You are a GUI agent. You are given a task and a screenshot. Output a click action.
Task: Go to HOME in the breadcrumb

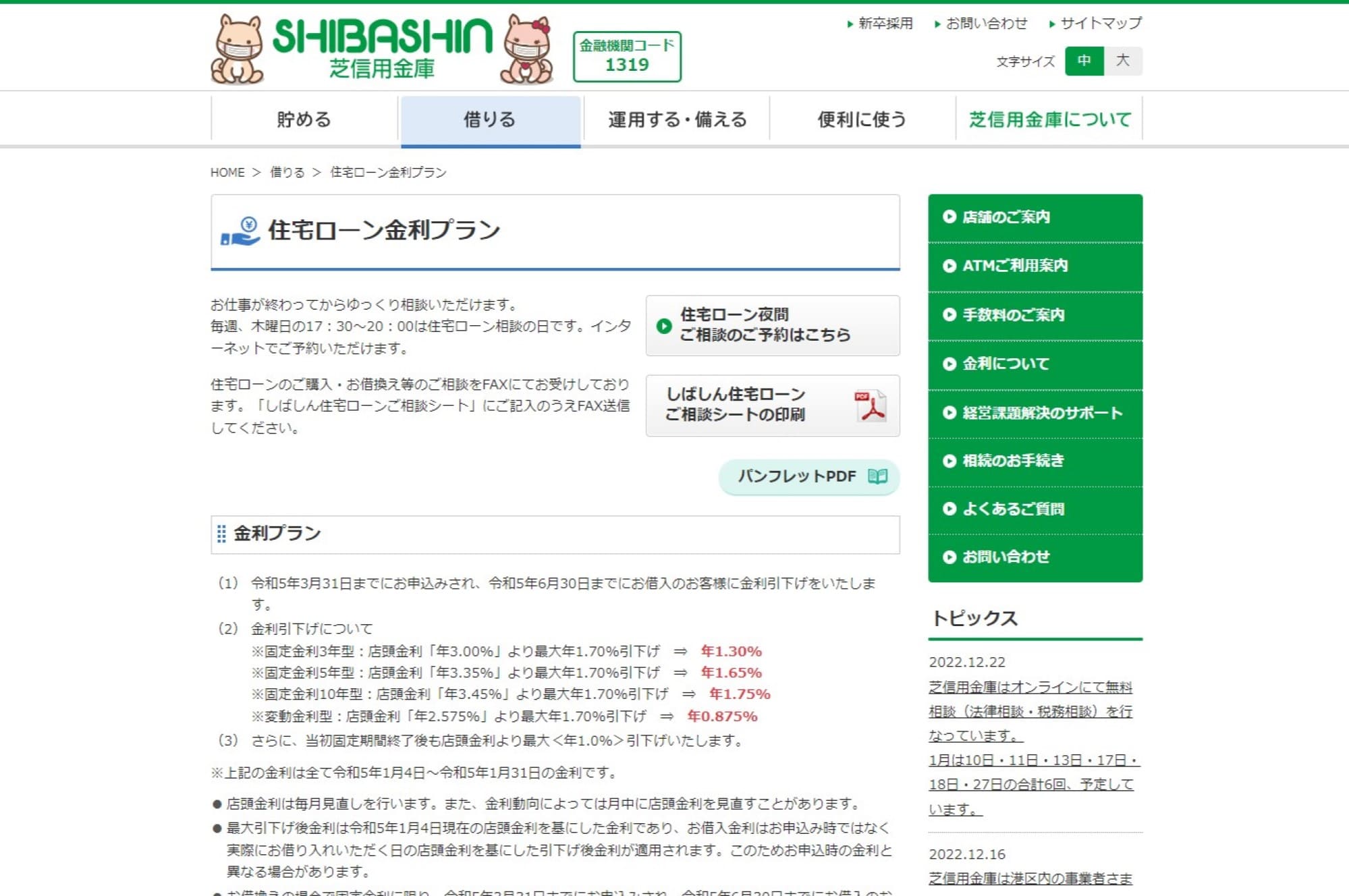[227, 173]
